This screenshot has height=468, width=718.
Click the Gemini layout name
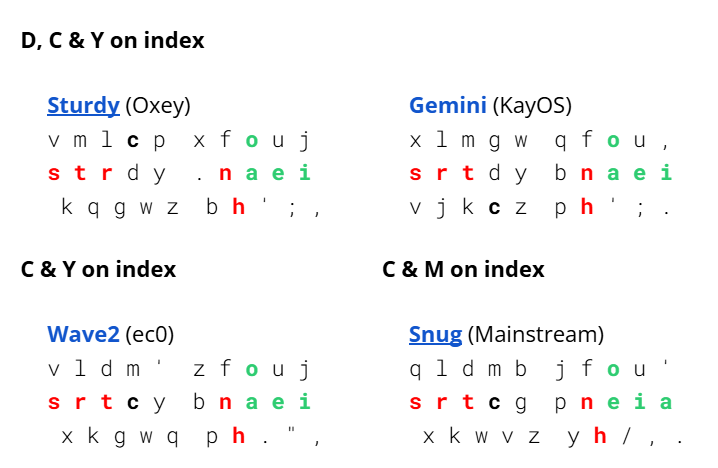[x=447, y=105]
